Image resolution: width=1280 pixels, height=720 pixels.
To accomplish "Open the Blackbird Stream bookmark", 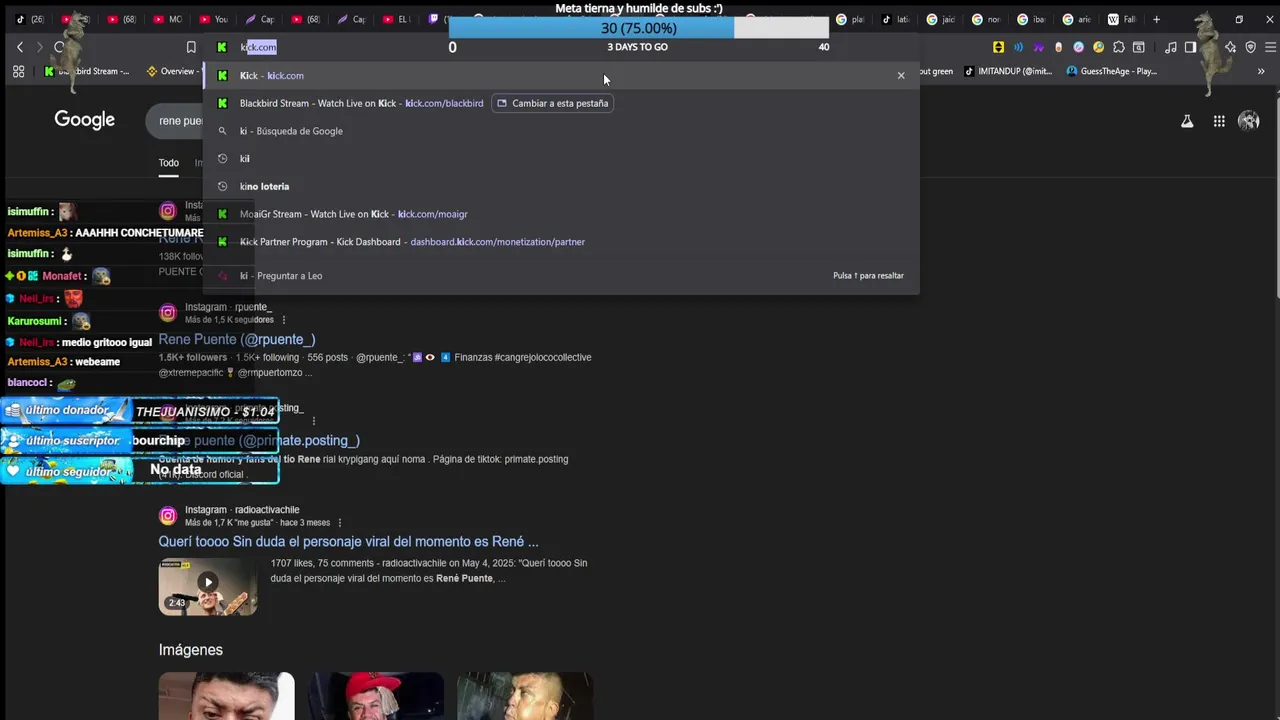I will 87,71.
